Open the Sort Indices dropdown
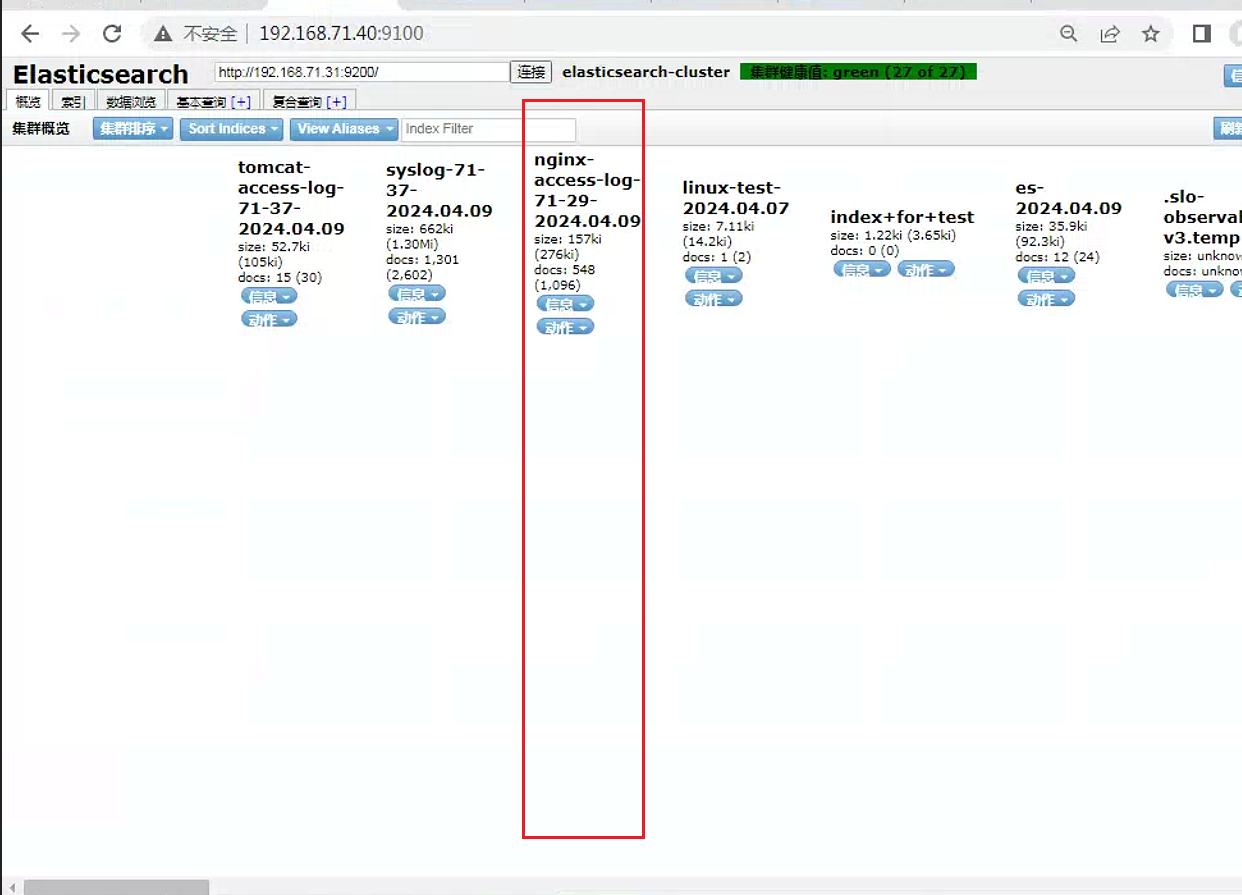The image size is (1242, 895). (x=233, y=129)
